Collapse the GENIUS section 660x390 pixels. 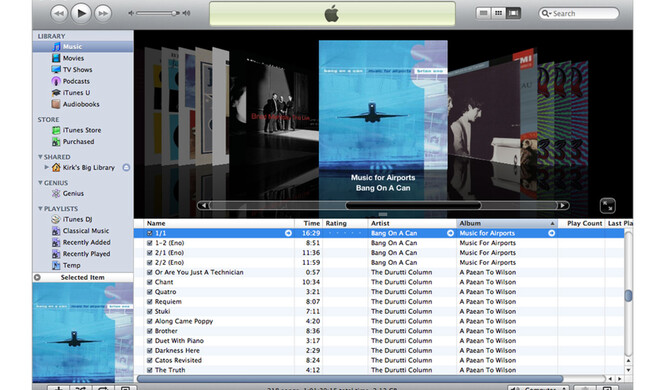click(40, 183)
